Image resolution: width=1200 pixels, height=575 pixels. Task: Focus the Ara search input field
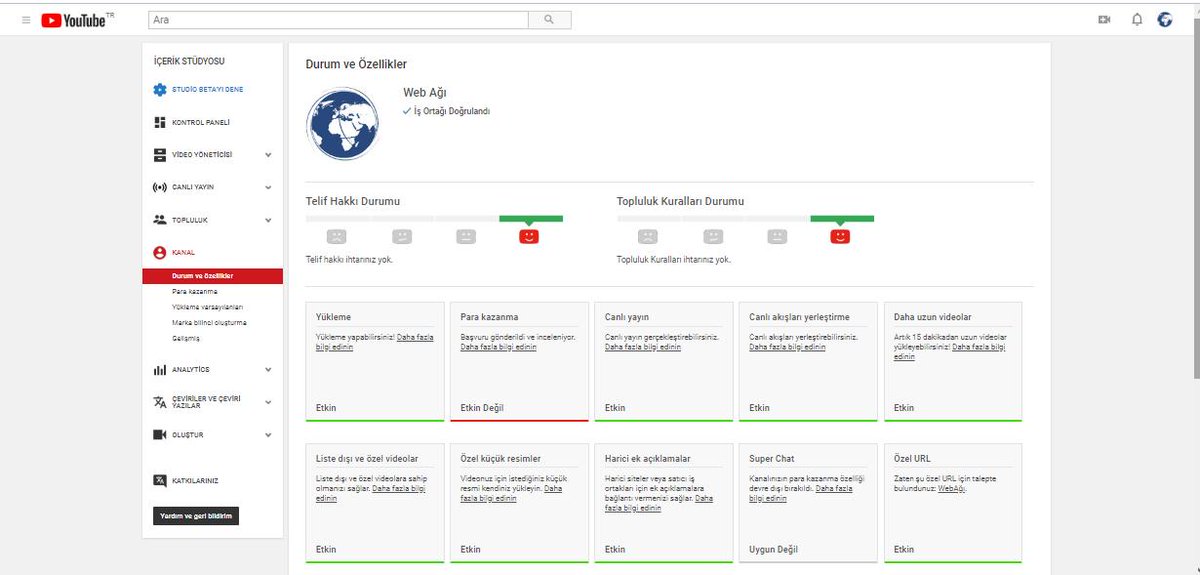coord(337,19)
